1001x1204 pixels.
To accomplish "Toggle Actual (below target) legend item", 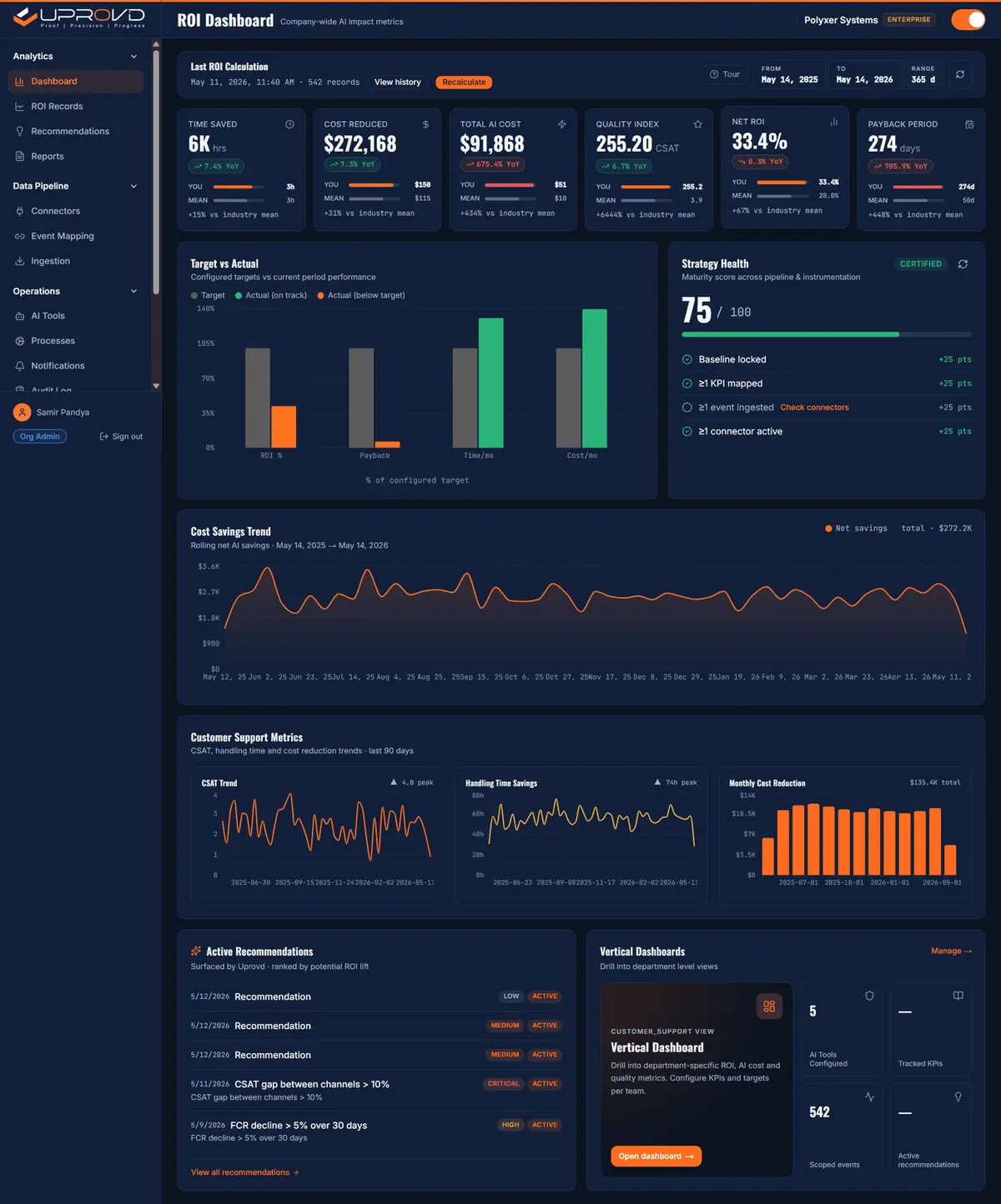I will click(x=361, y=295).
